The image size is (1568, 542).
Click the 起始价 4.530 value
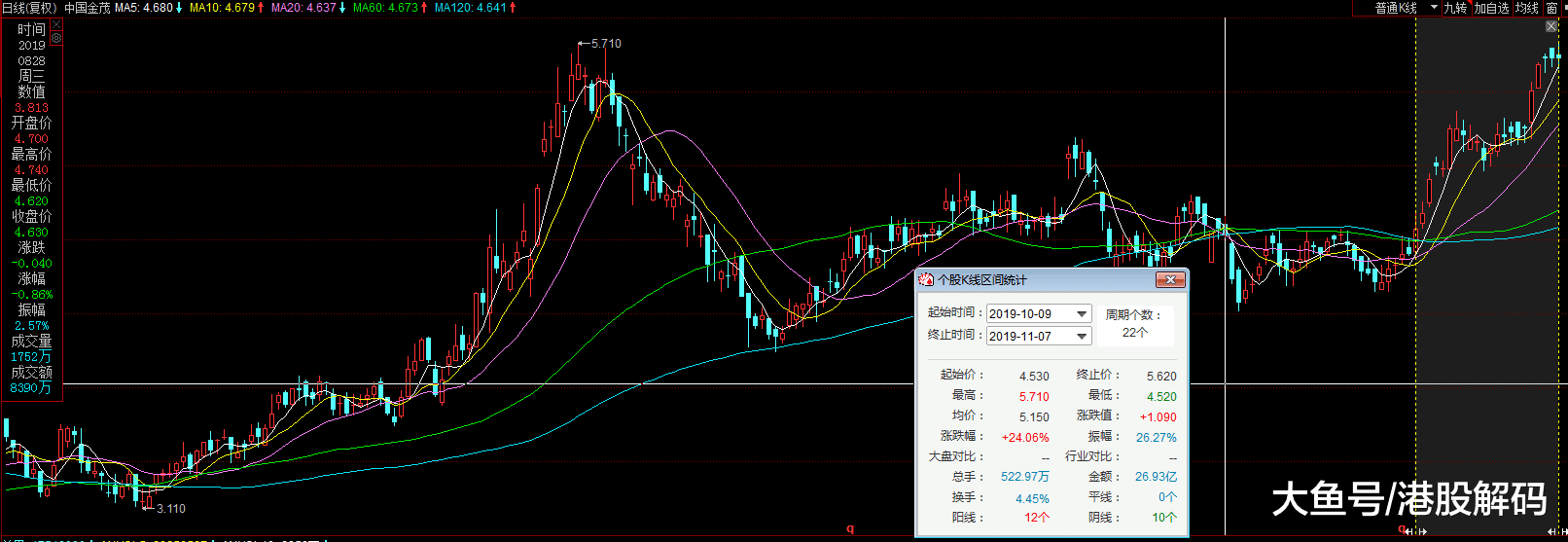[x=1034, y=377]
